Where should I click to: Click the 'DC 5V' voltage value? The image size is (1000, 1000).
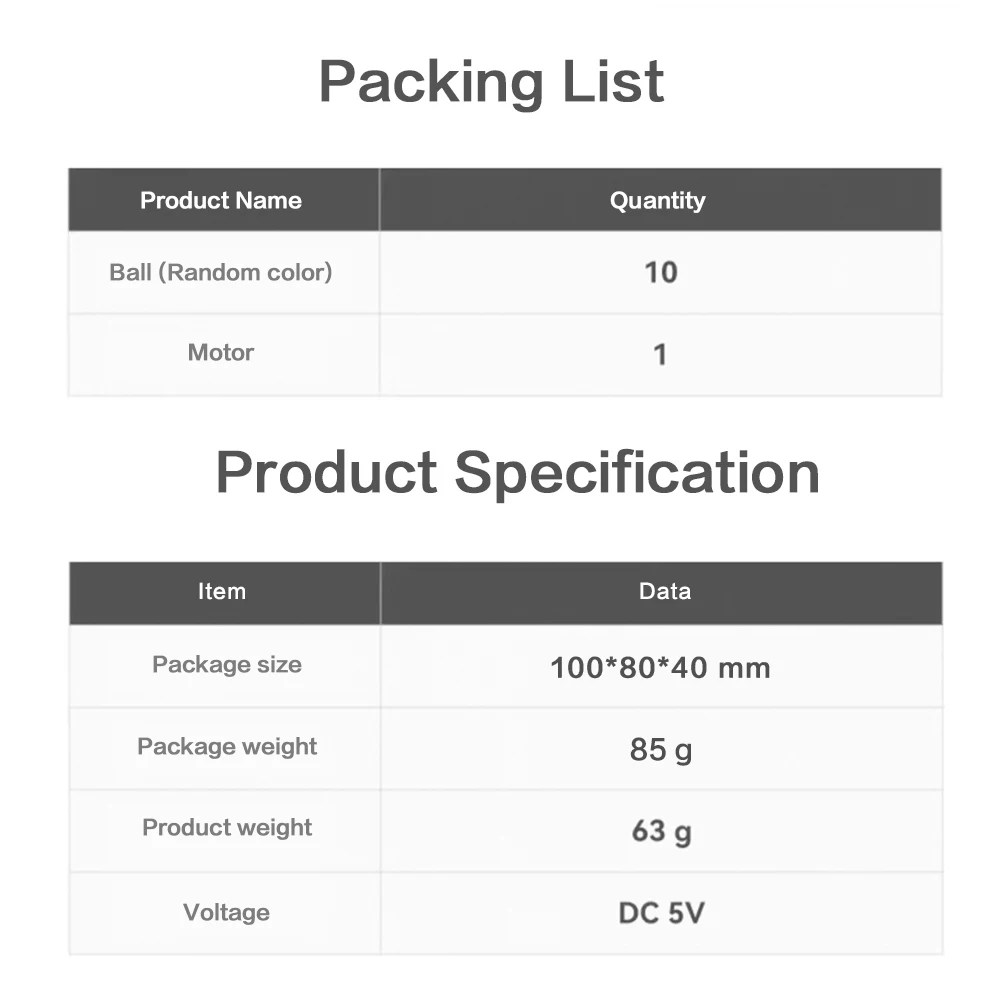[661, 913]
